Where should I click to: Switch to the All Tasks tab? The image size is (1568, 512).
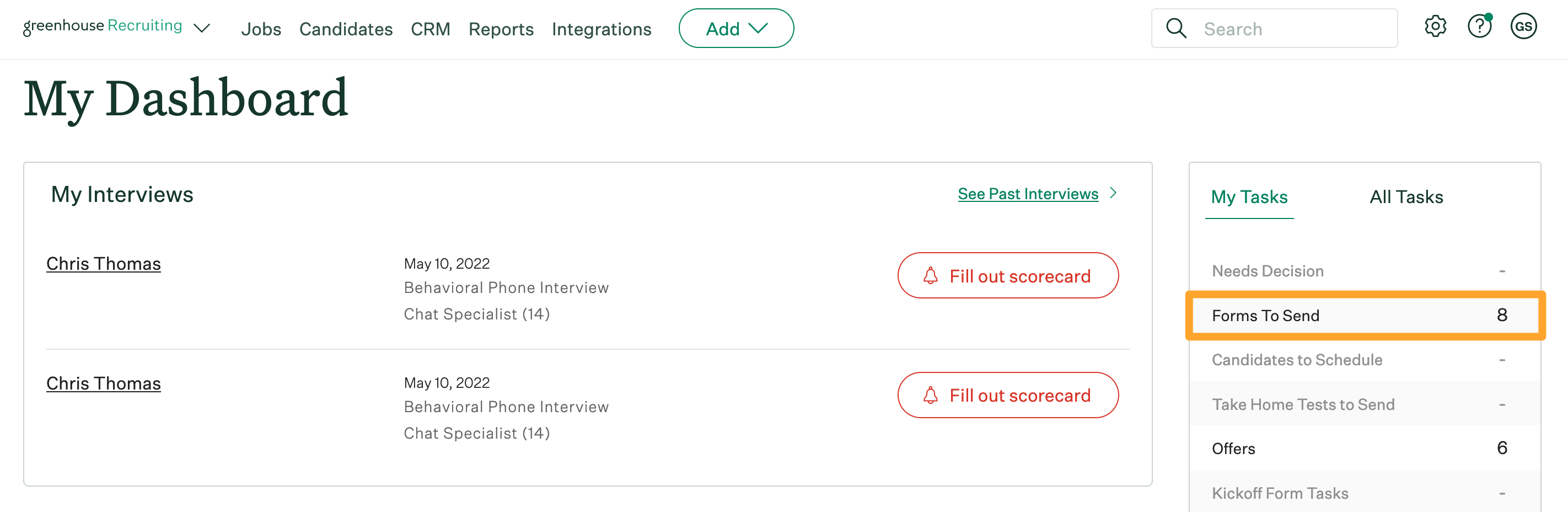tap(1405, 198)
